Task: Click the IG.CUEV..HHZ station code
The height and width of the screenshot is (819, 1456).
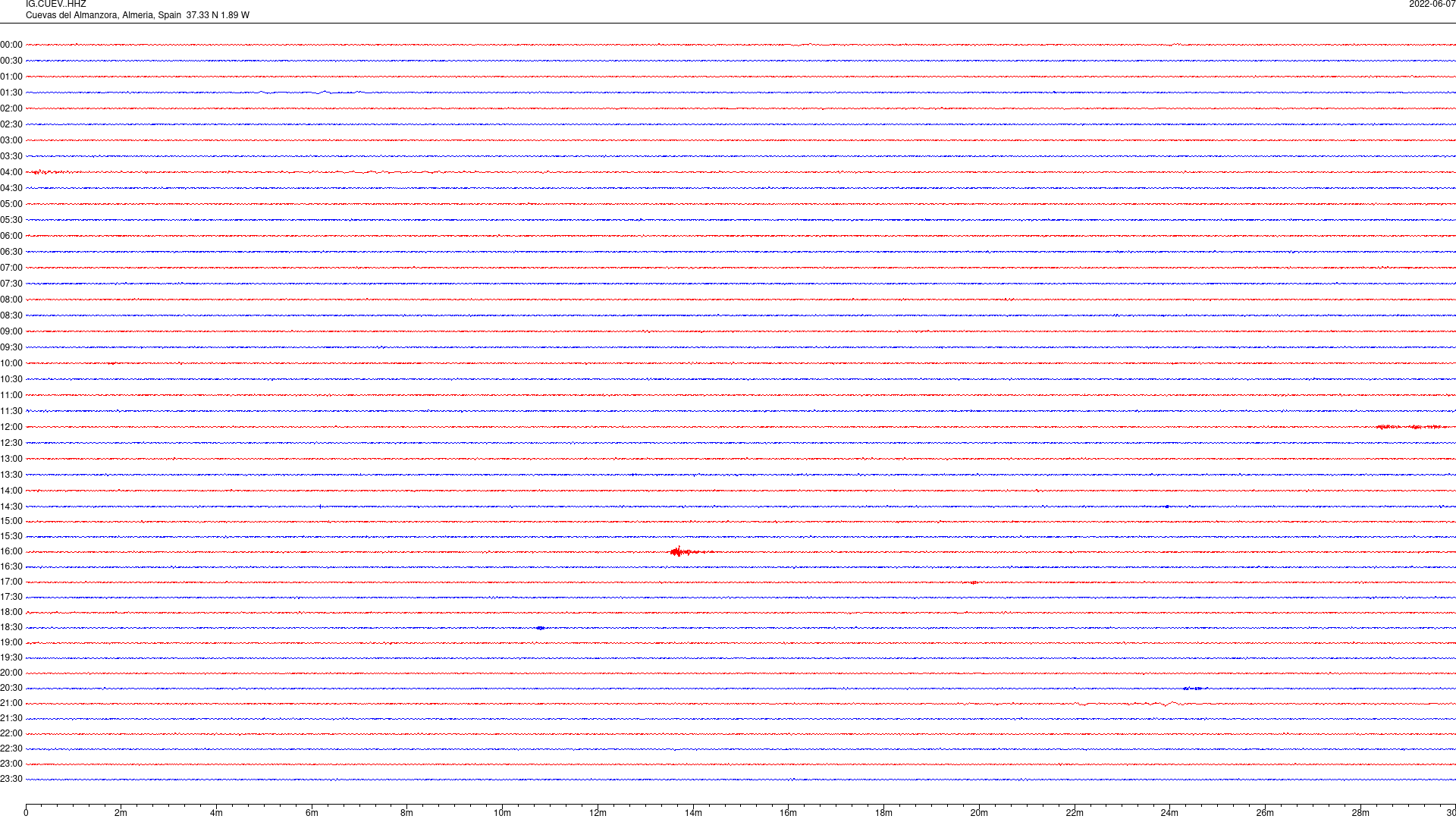Action: pos(56,4)
